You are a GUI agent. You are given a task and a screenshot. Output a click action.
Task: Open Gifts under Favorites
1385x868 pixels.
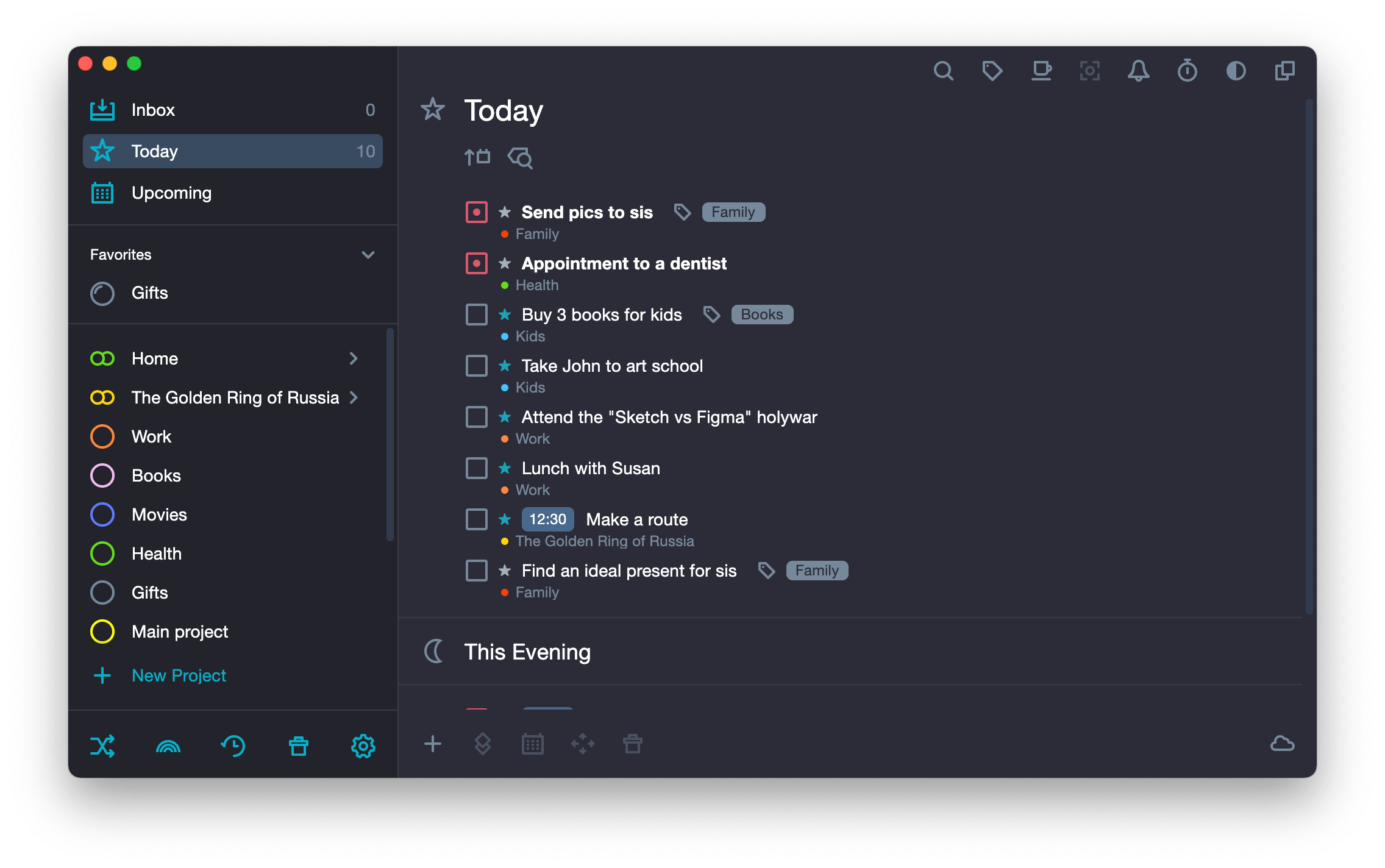pos(233,293)
